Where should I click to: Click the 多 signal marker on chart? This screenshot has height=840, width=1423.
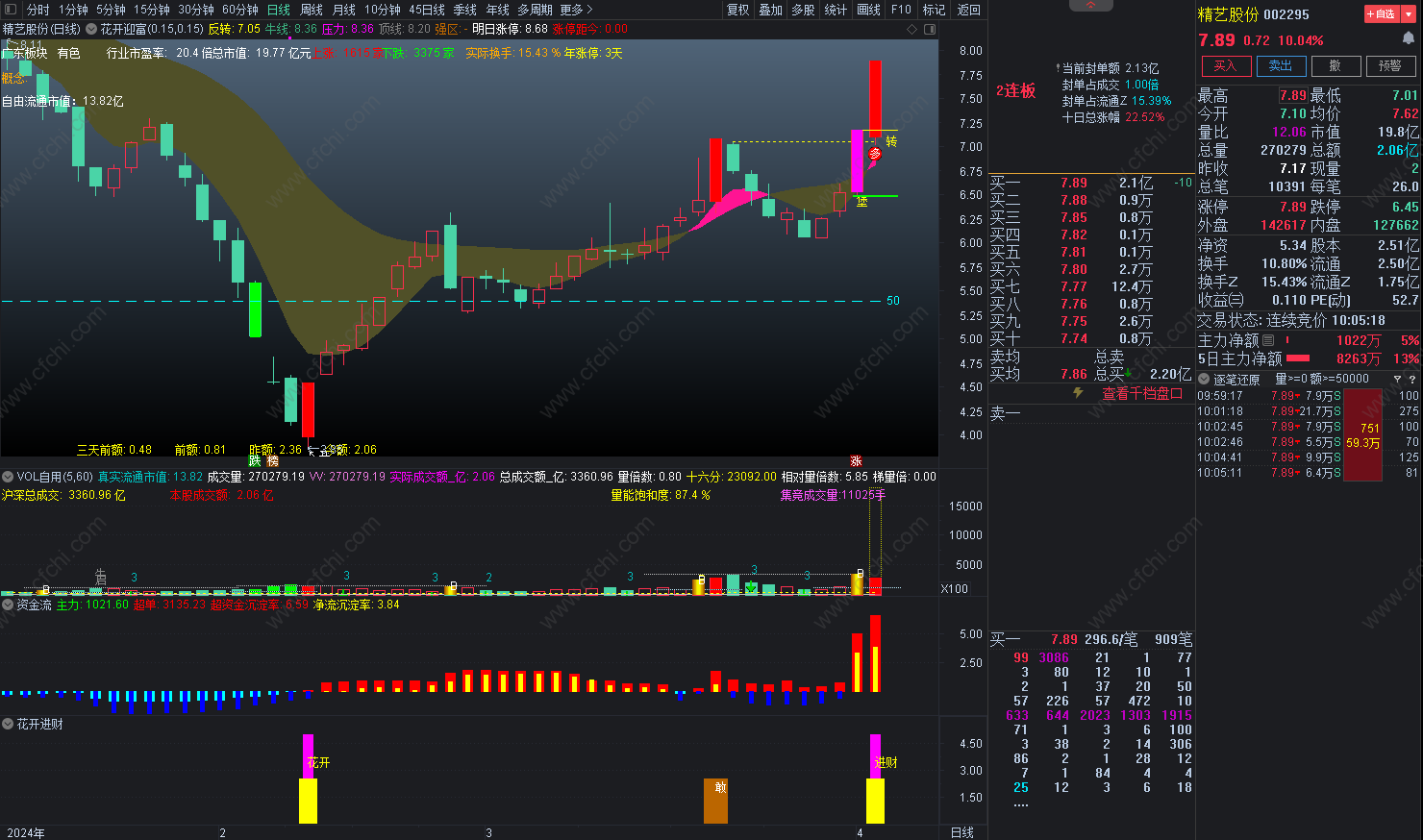click(875, 154)
